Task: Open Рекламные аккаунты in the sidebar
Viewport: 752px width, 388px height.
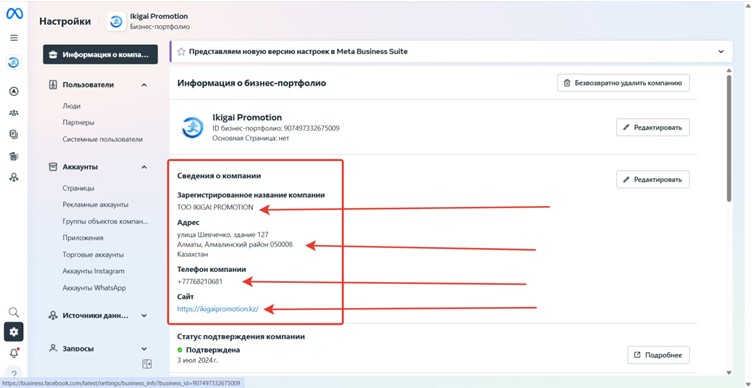Action: pyautogui.click(x=95, y=205)
